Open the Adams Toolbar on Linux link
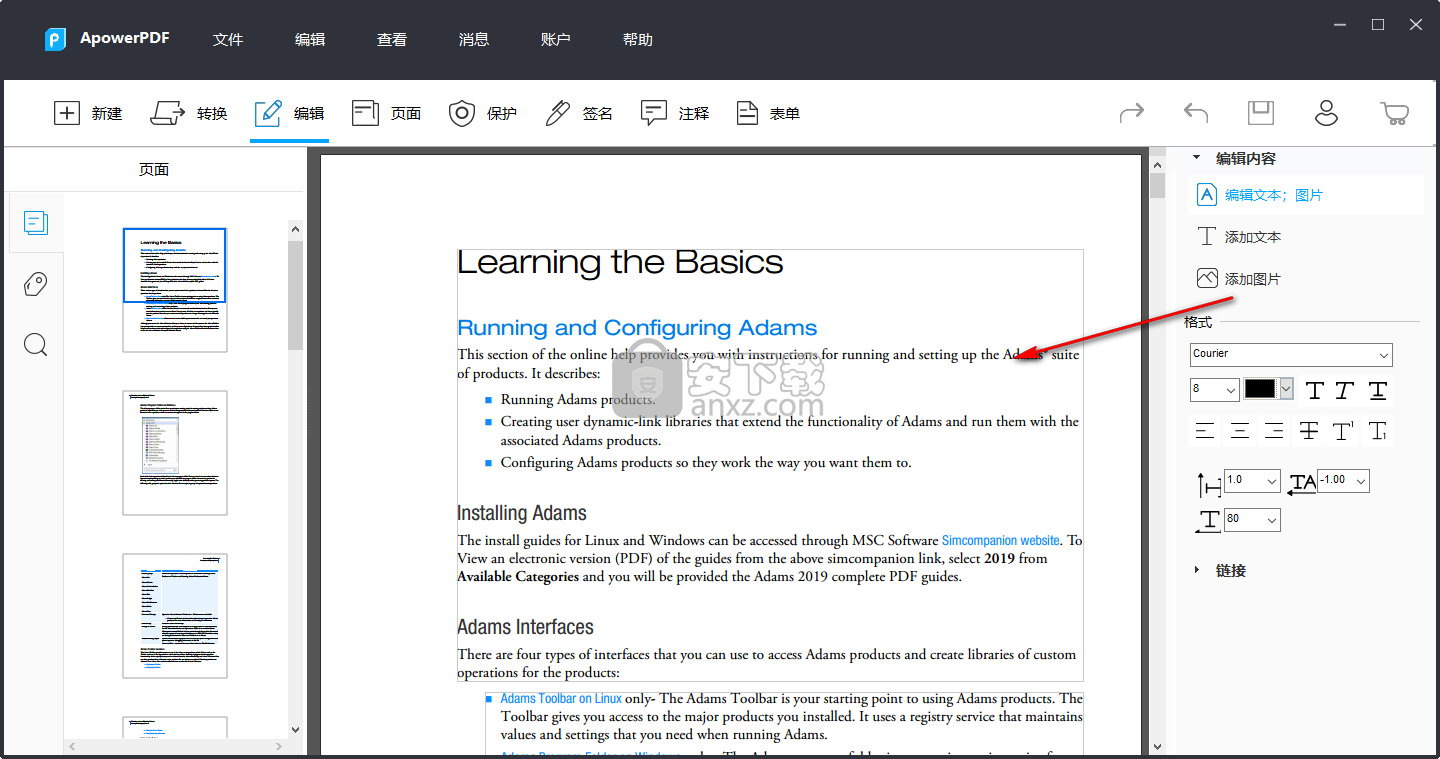The image size is (1440, 759). tap(561, 699)
